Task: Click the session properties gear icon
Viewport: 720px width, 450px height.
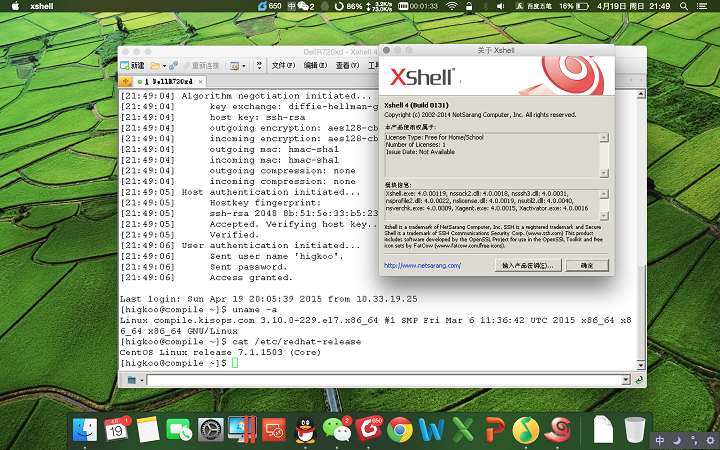Action: [235, 66]
